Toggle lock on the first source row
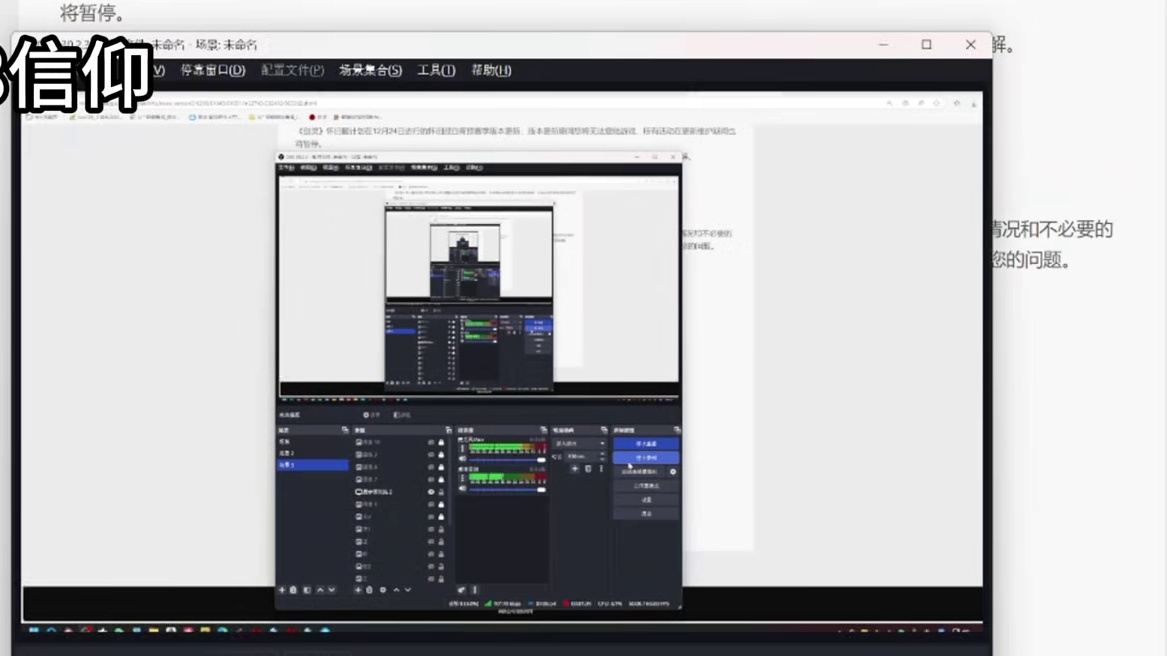1167x656 pixels. coord(441,442)
